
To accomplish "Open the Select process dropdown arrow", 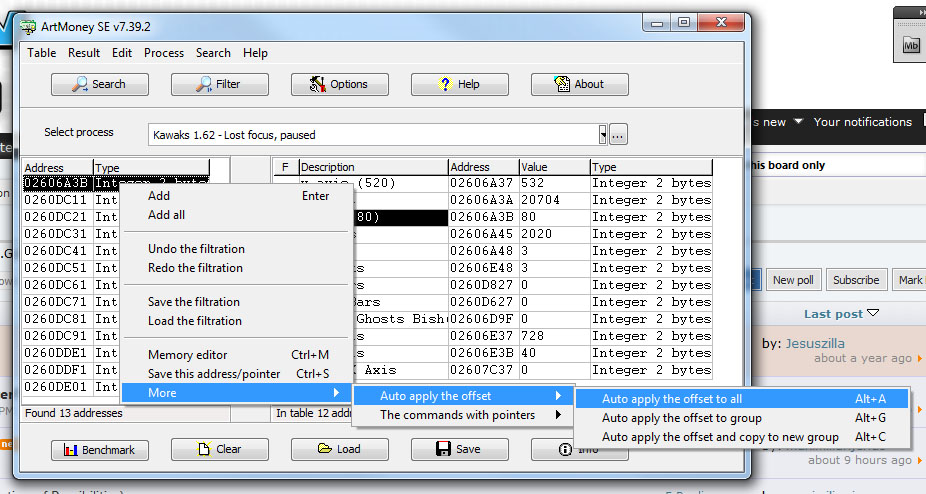I will [602, 135].
